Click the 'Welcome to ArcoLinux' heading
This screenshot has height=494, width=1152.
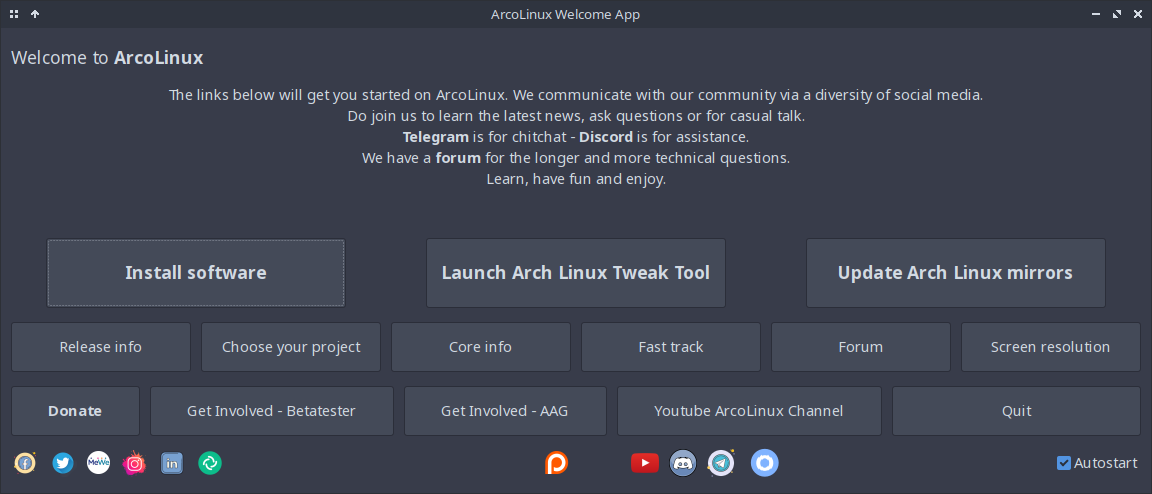(107, 58)
